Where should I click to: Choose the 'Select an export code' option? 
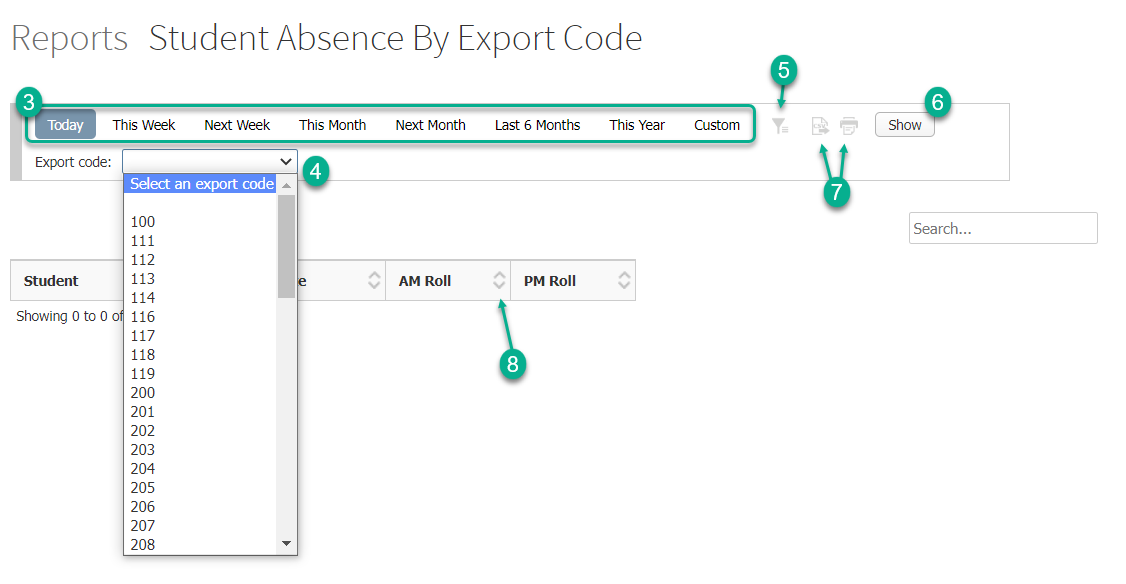point(200,183)
